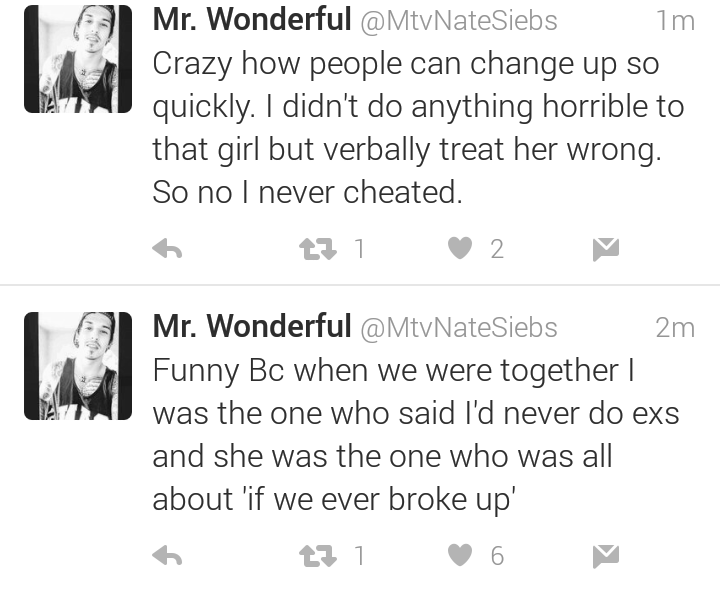The image size is (720, 590).
Task: Reply to the 'Crazy how people' tweet
Action: (x=167, y=249)
